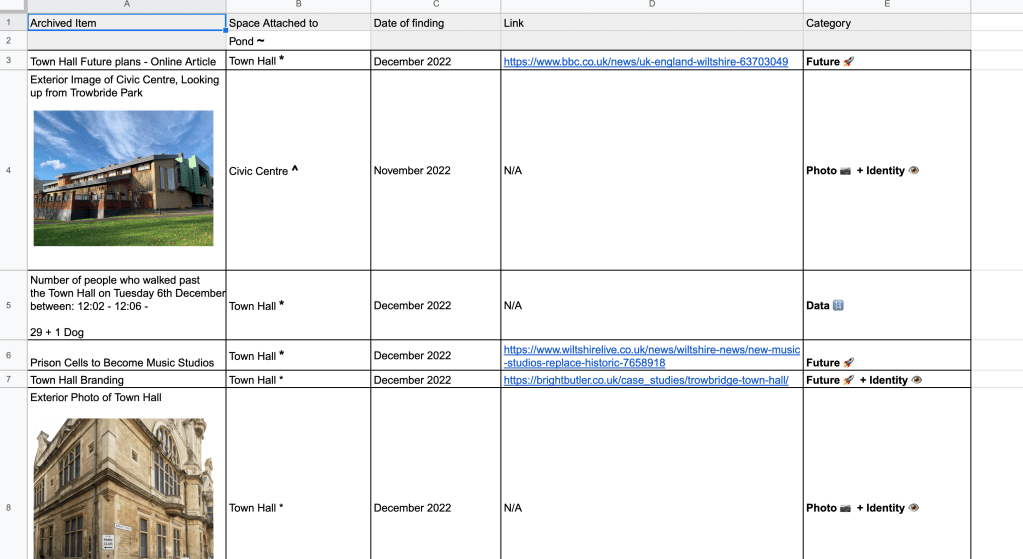Select the column D header
The image size is (1023, 559).
[x=651, y=5]
